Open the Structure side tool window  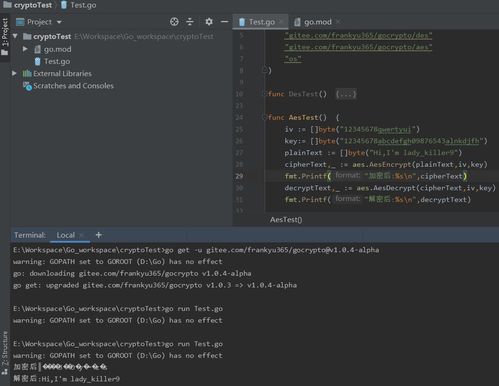5,353
